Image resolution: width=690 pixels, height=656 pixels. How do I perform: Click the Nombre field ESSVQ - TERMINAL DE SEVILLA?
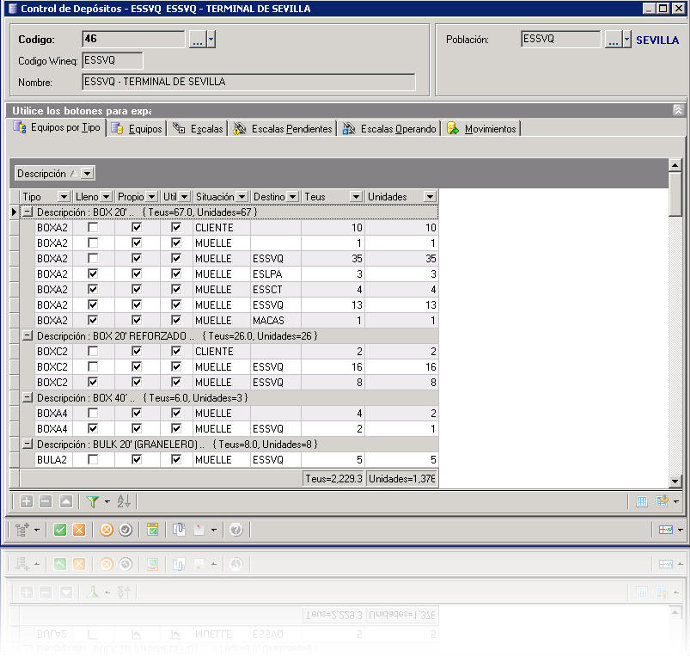click(x=248, y=82)
